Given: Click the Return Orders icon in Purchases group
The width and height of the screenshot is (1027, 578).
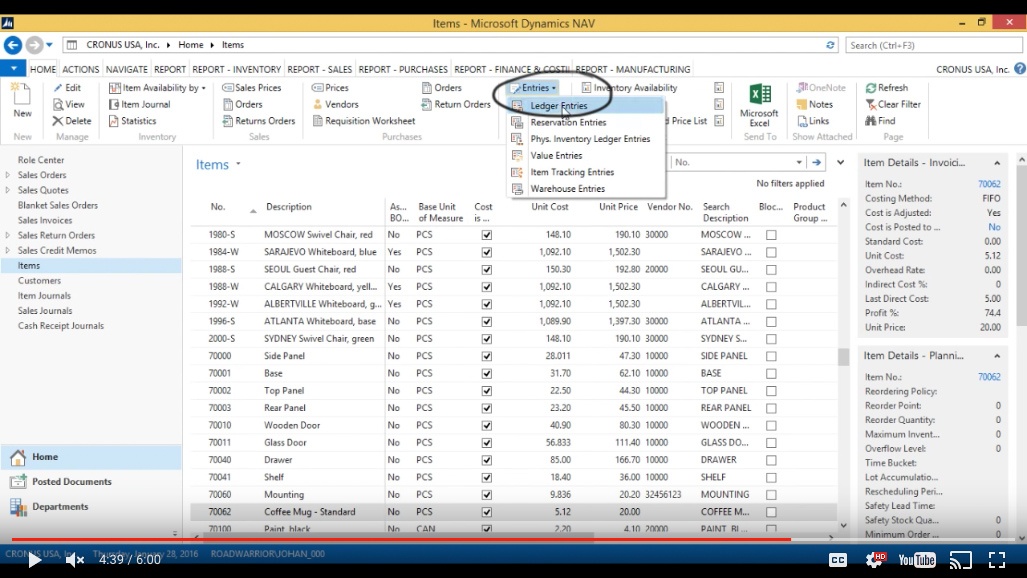Looking at the screenshot, I should 427,104.
